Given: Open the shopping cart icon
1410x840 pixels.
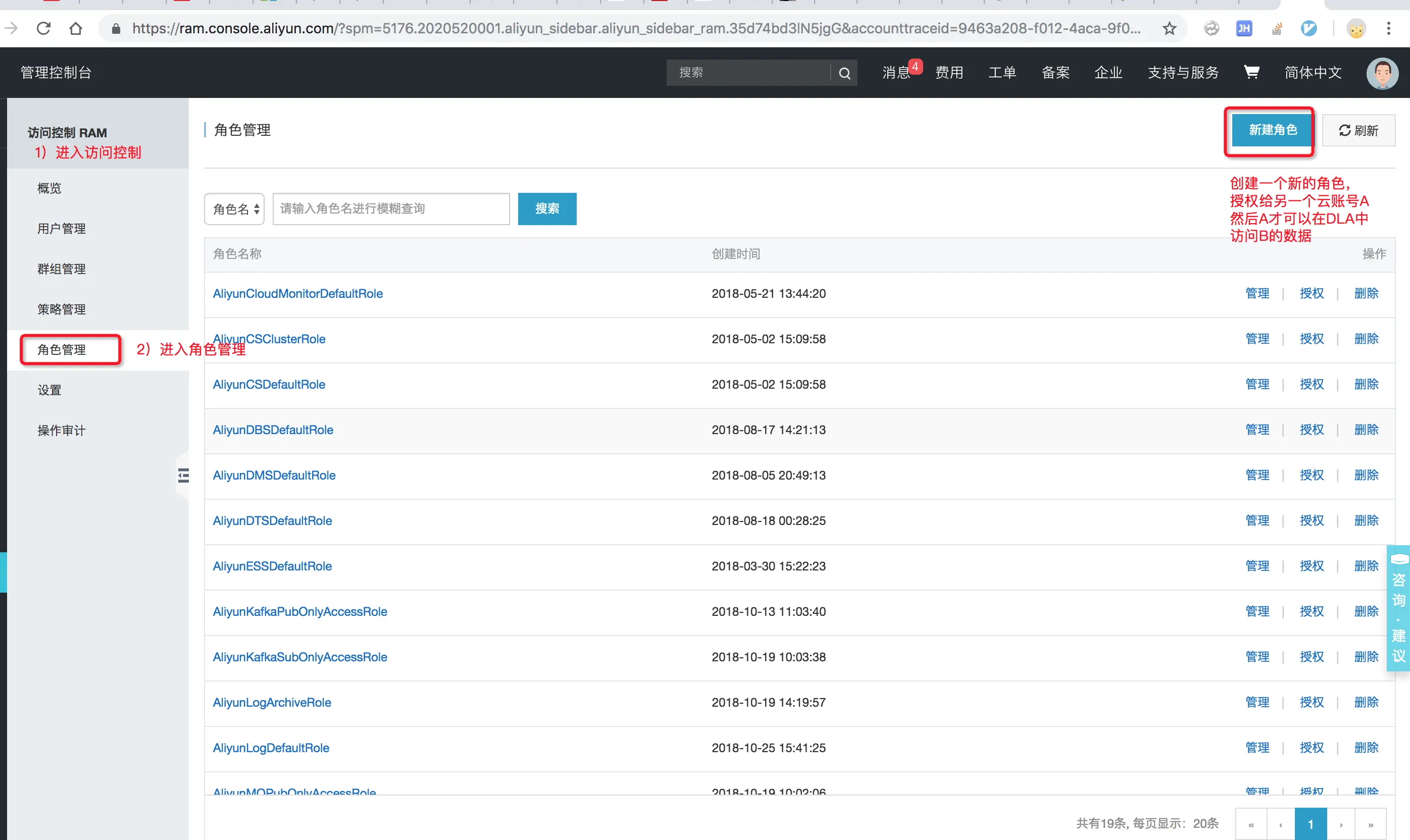Looking at the screenshot, I should point(1251,72).
